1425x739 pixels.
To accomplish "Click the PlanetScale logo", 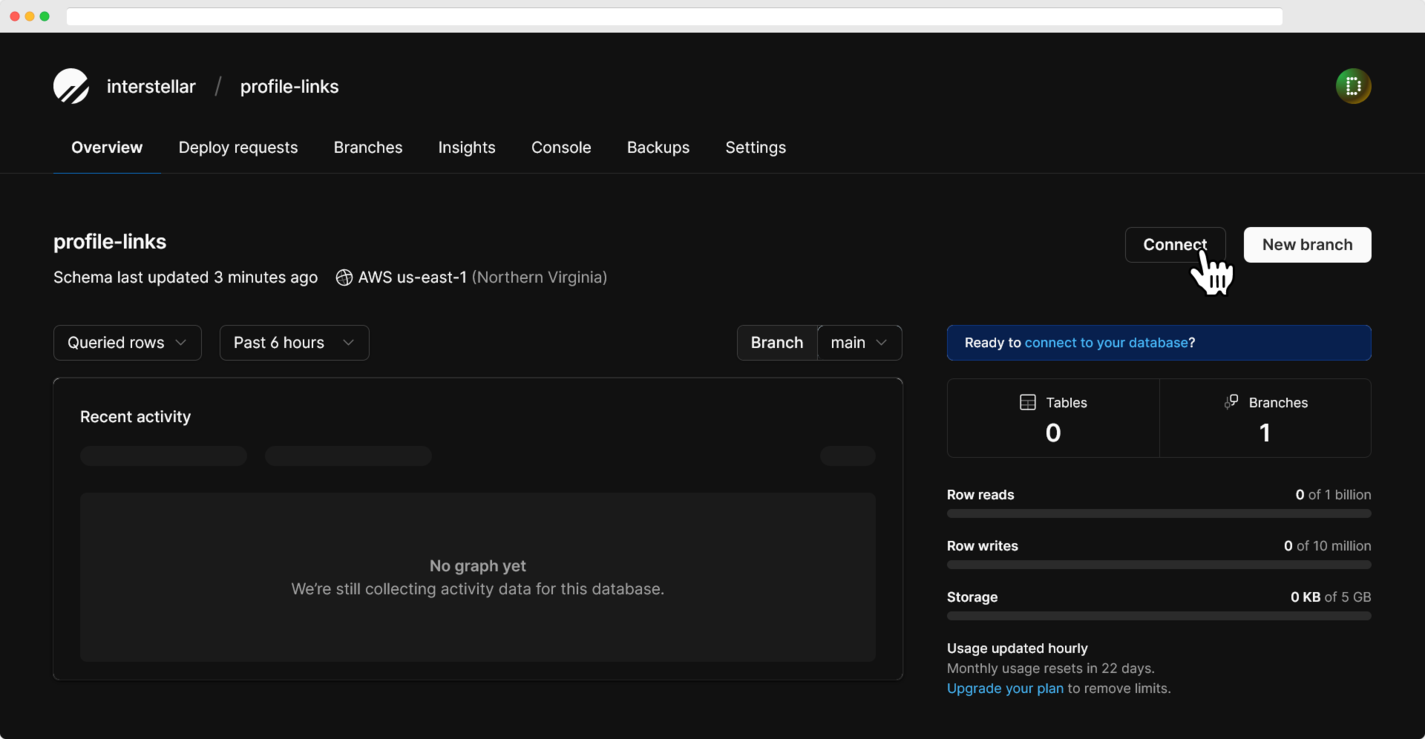I will pyautogui.click(x=70, y=86).
